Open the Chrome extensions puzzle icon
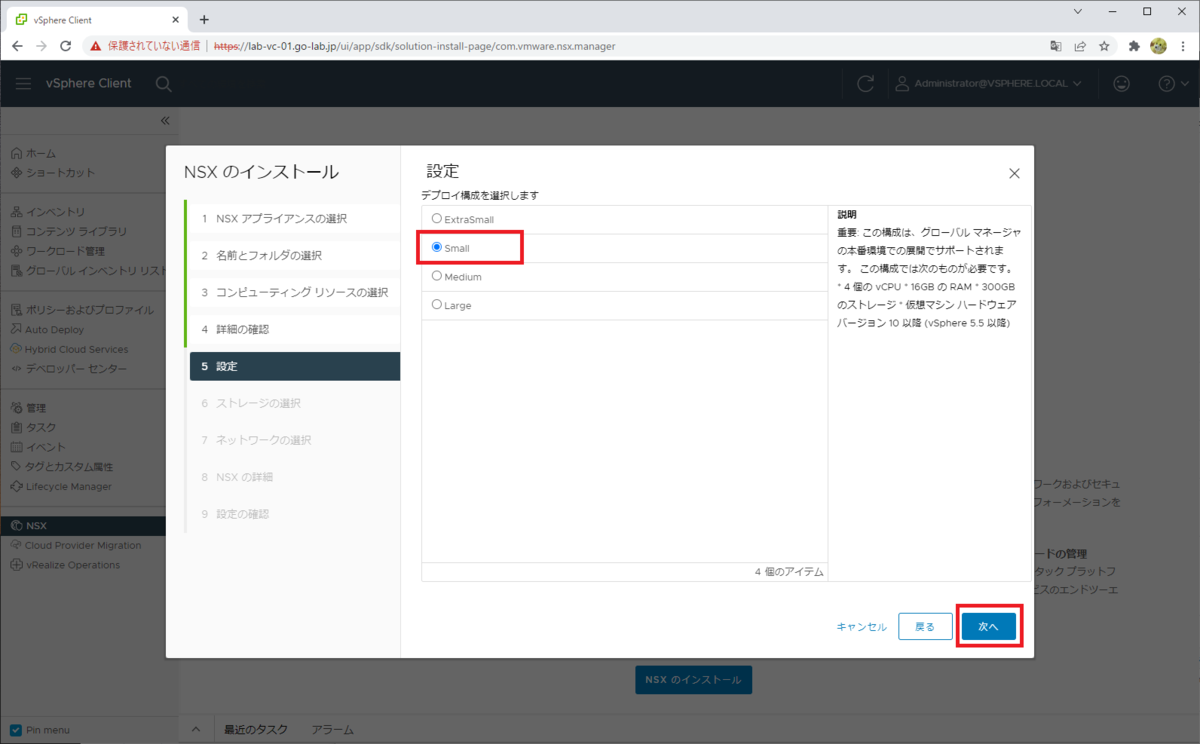 click(x=1134, y=46)
